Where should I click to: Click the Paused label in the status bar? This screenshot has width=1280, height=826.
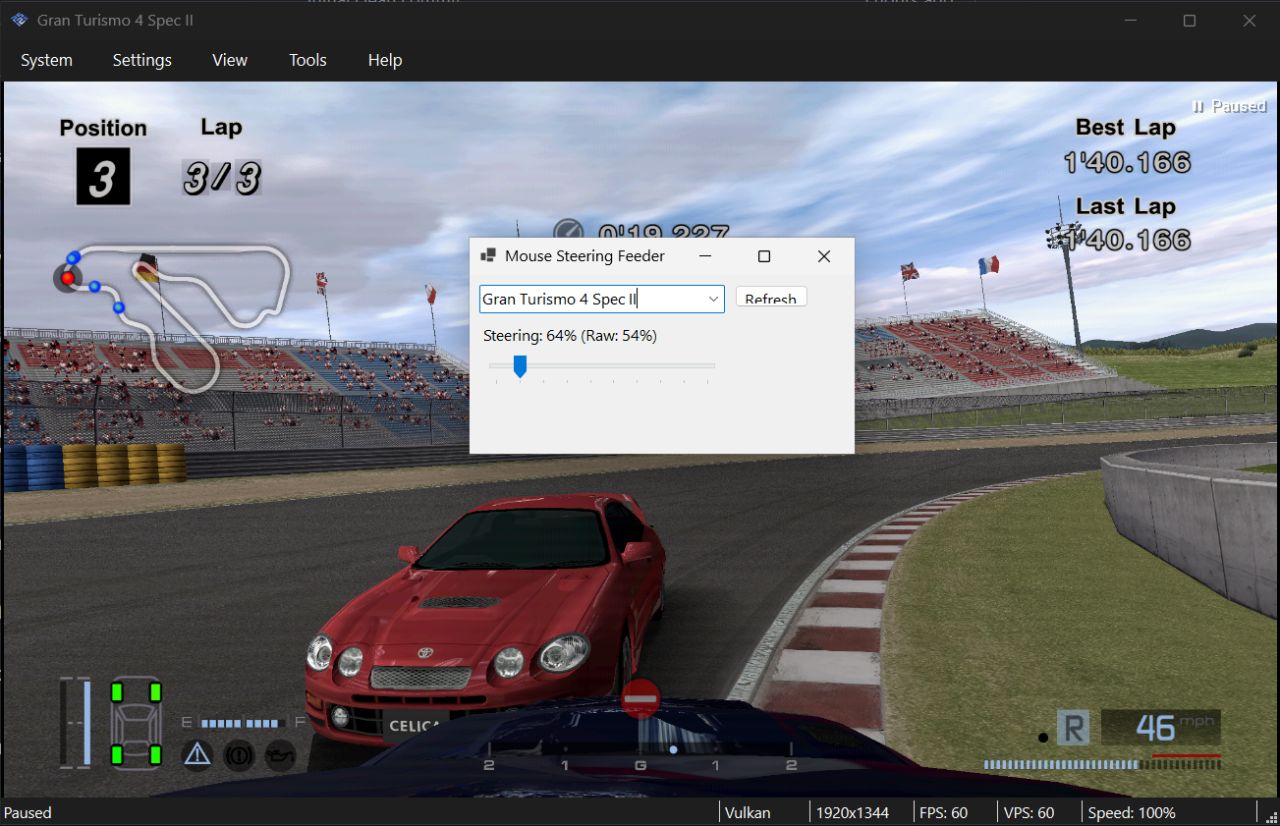point(27,812)
